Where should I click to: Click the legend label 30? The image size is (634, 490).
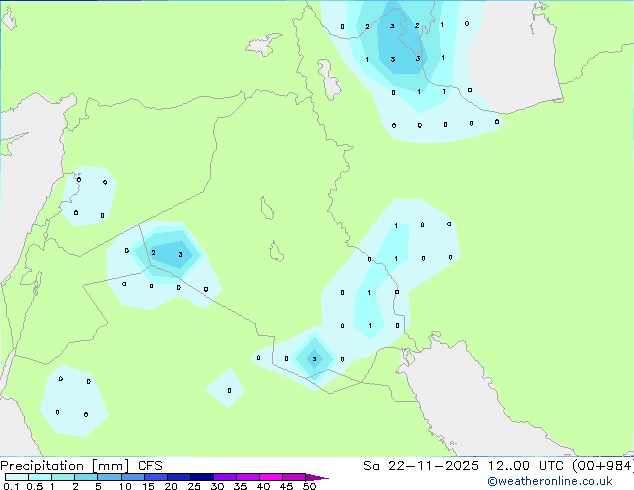[217, 486]
